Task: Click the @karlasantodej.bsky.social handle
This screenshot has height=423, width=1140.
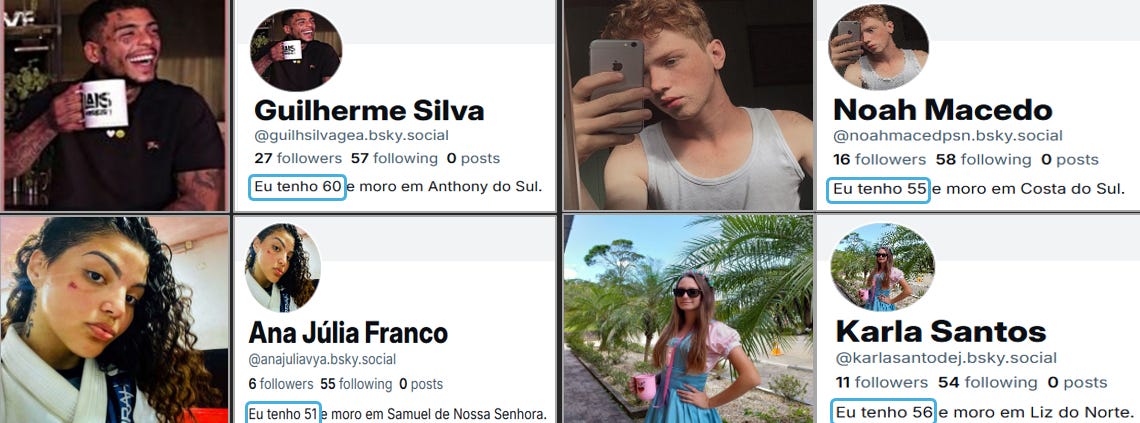Action: [x=946, y=358]
